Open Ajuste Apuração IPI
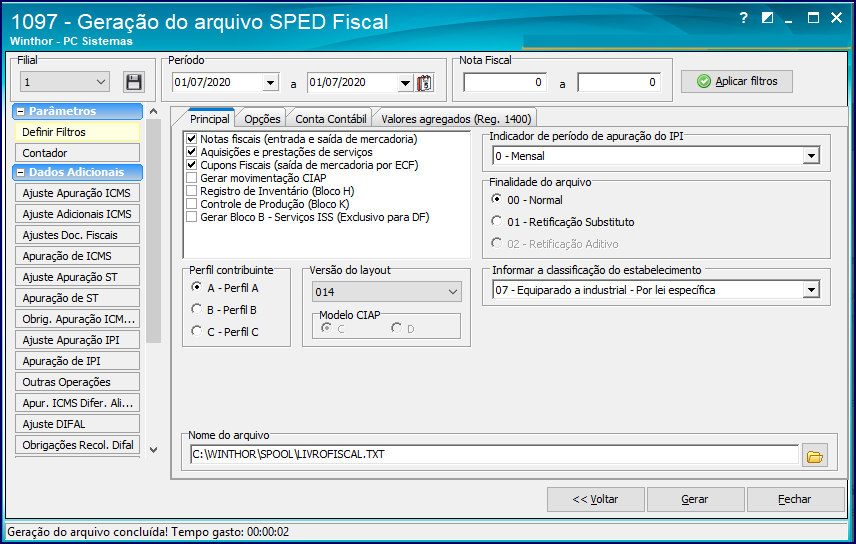 [x=77, y=340]
